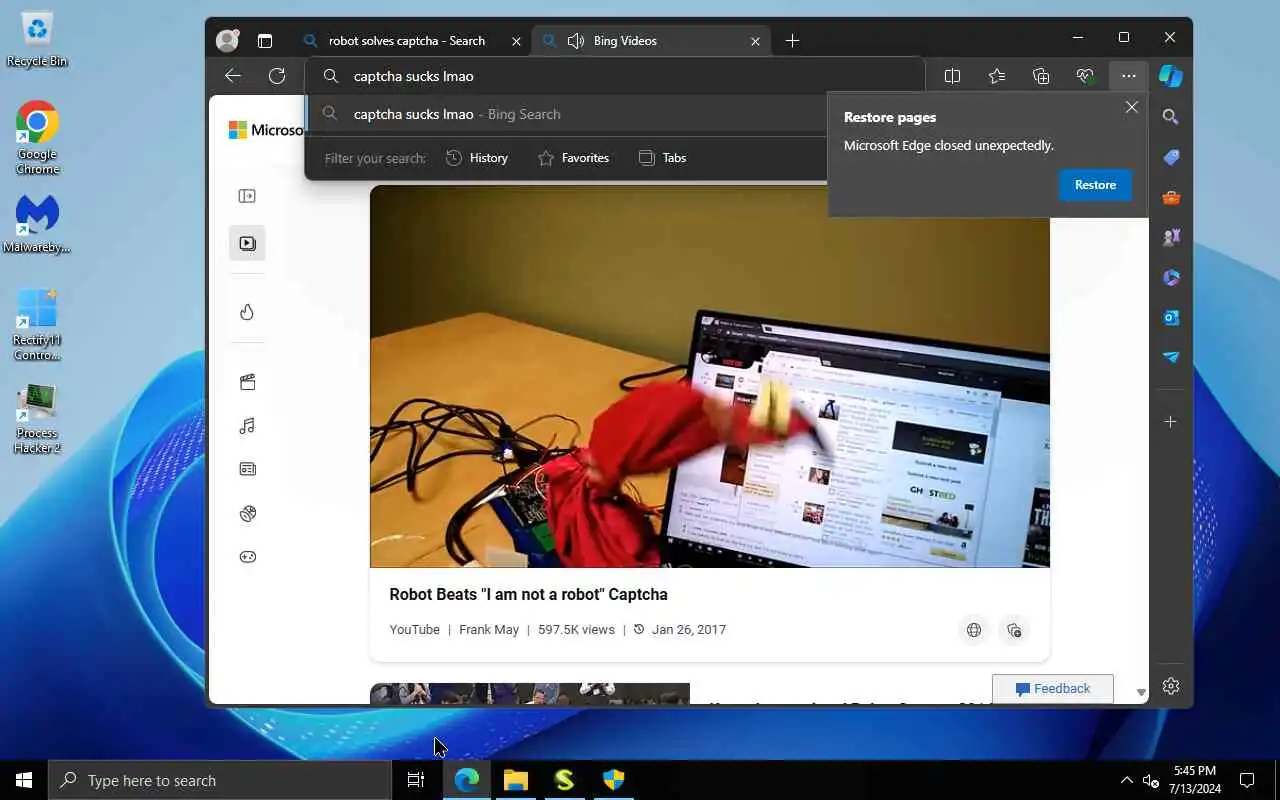Open the News category icon
Viewport: 1280px width, 800px height.
tap(248, 469)
